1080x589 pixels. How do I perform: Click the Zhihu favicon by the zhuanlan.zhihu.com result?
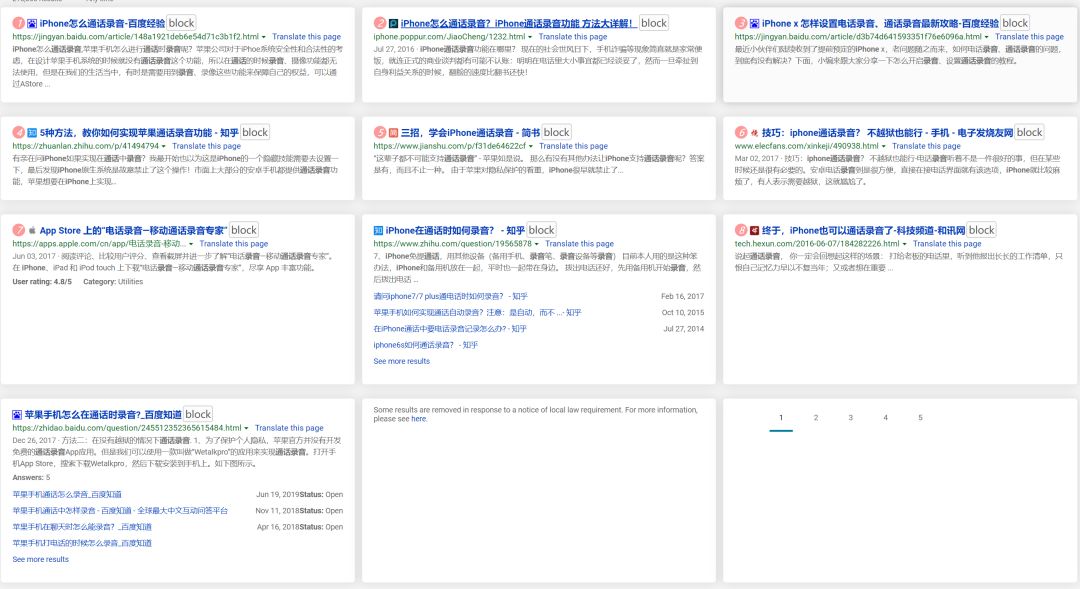click(x=32, y=132)
